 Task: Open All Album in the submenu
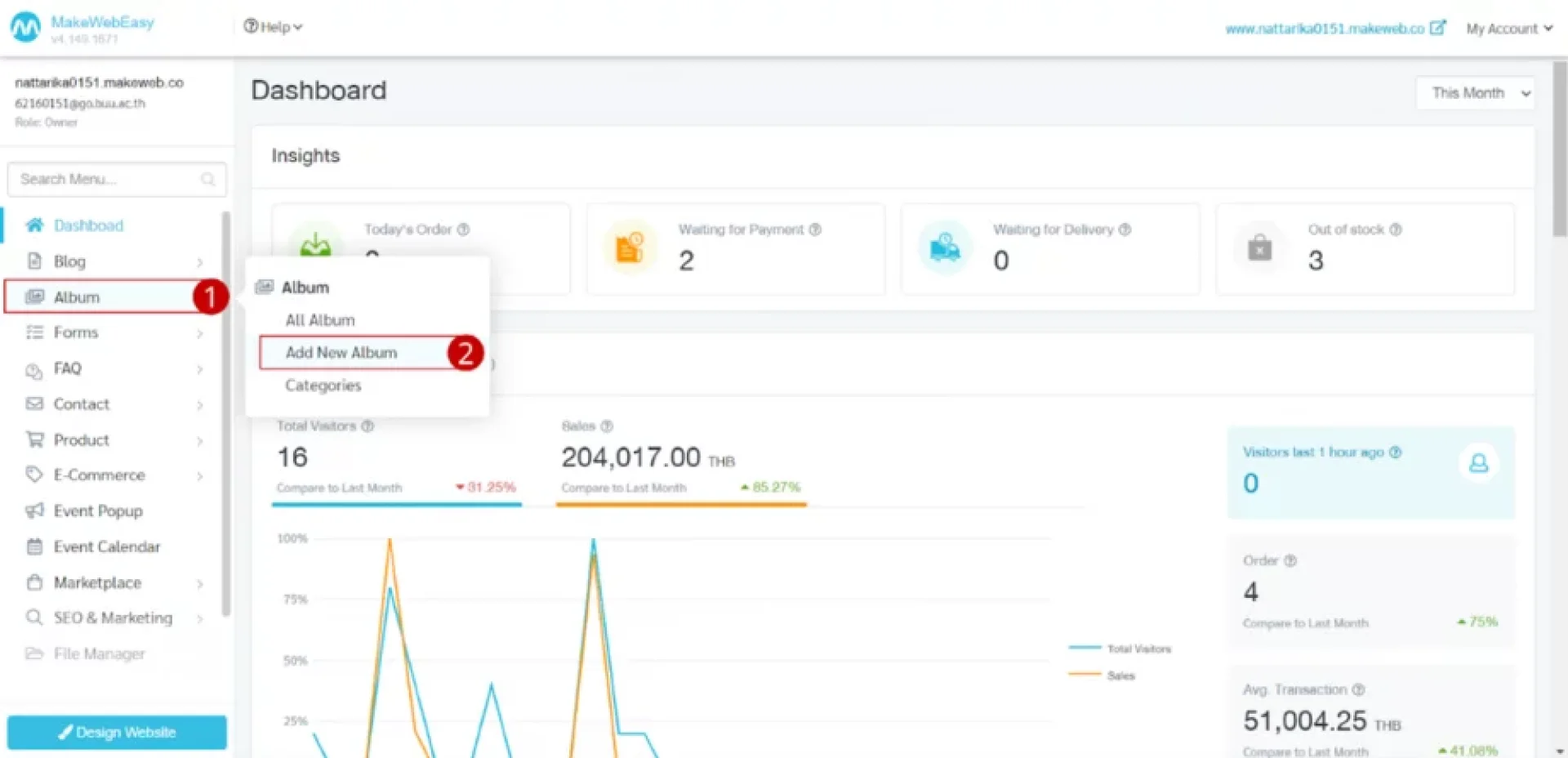click(x=319, y=320)
